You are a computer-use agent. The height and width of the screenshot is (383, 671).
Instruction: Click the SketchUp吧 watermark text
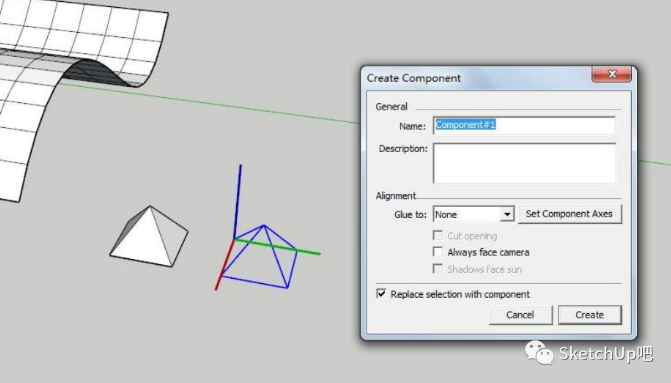point(606,353)
